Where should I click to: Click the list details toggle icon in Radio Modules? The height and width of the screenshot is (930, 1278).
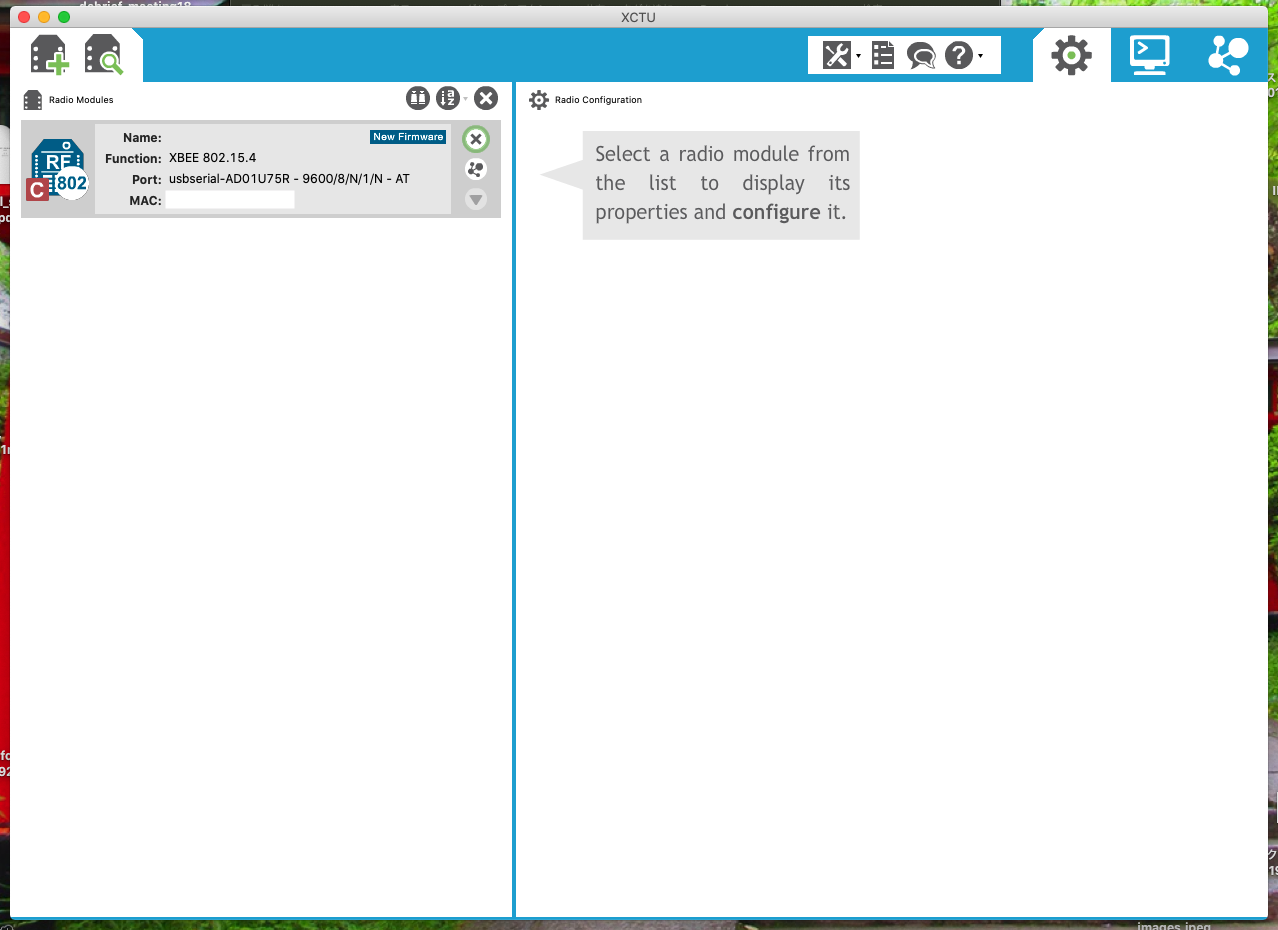(x=418, y=98)
